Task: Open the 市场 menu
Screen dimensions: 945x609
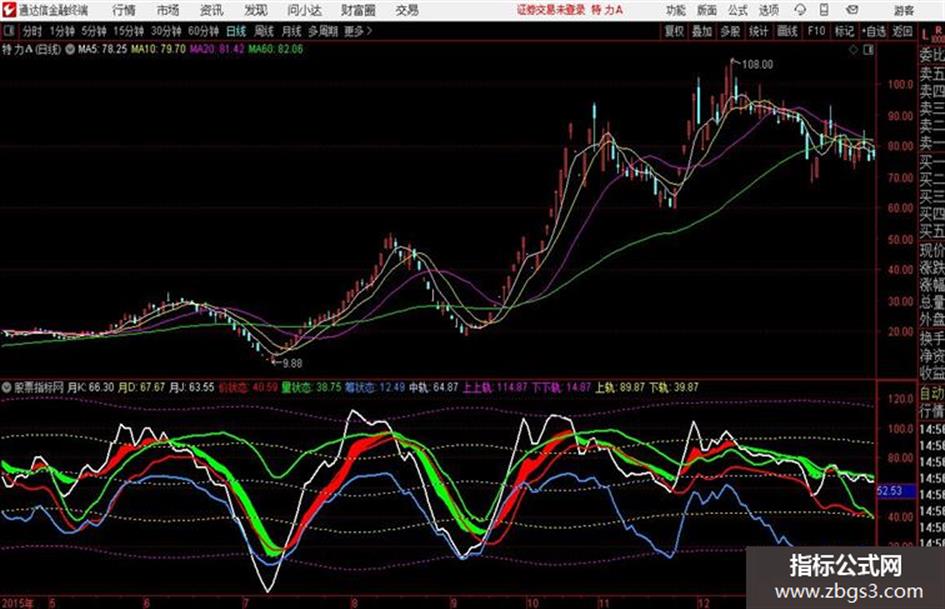Action: [168, 10]
